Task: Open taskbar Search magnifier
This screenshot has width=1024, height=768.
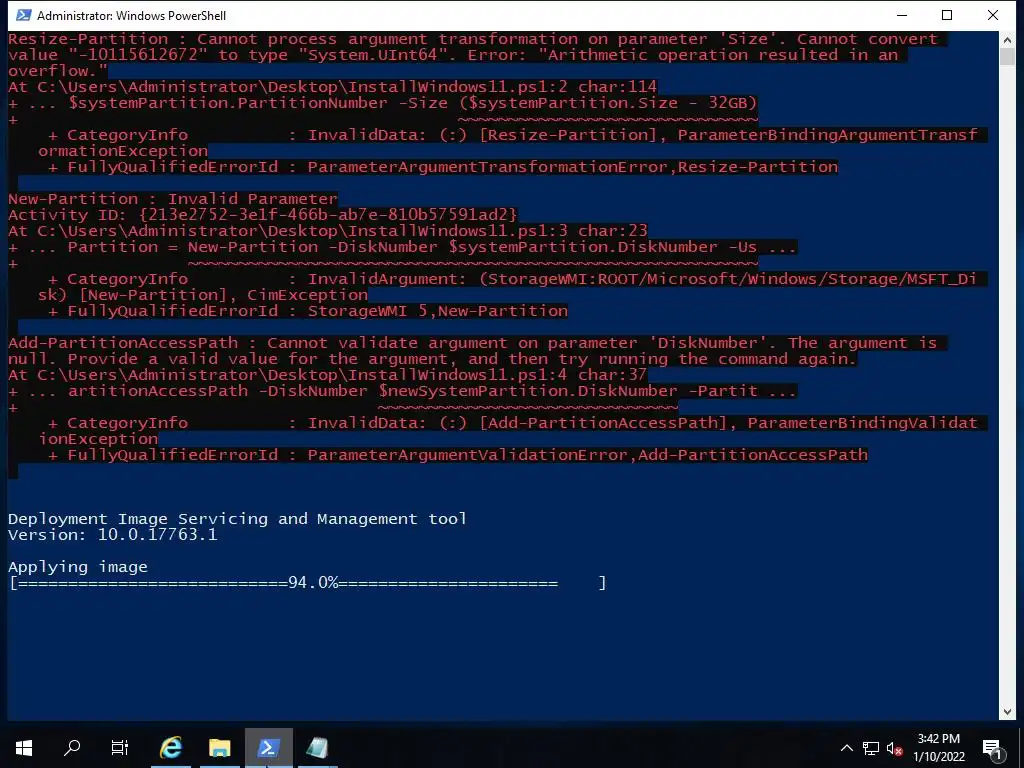Action: 72,747
